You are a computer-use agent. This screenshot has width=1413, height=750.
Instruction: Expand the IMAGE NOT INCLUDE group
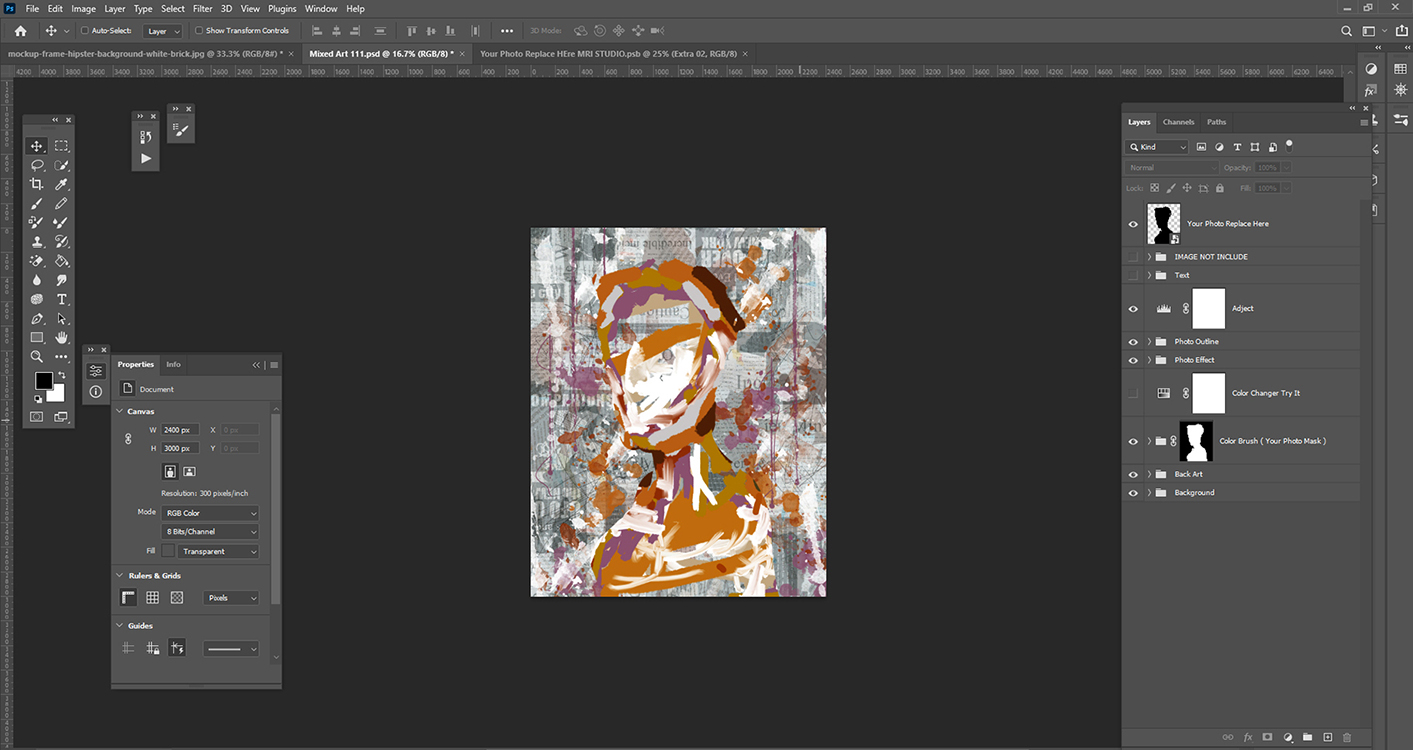1149,257
